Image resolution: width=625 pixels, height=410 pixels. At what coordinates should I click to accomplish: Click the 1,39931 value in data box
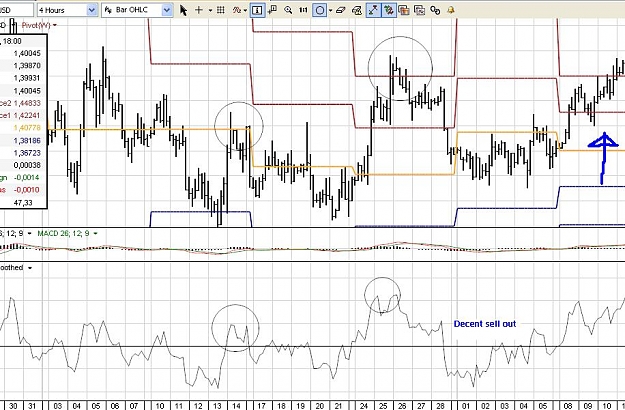[27, 78]
